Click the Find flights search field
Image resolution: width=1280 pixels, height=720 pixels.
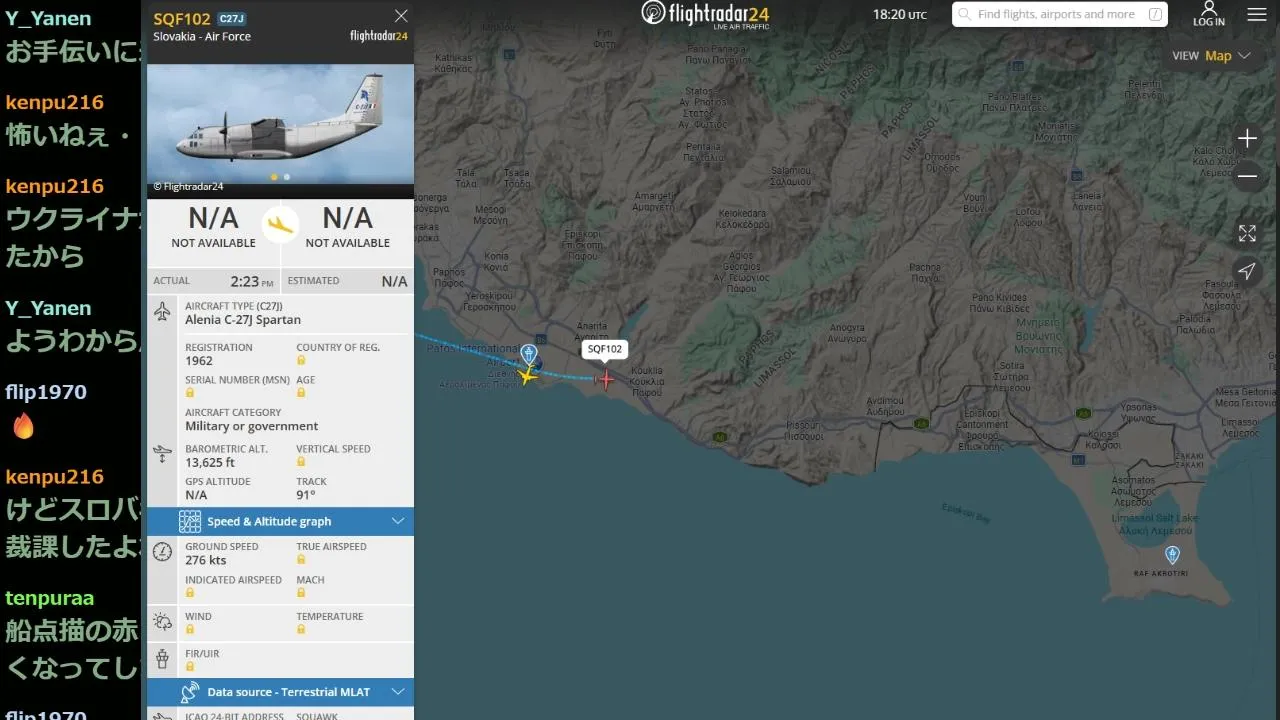click(x=1060, y=15)
